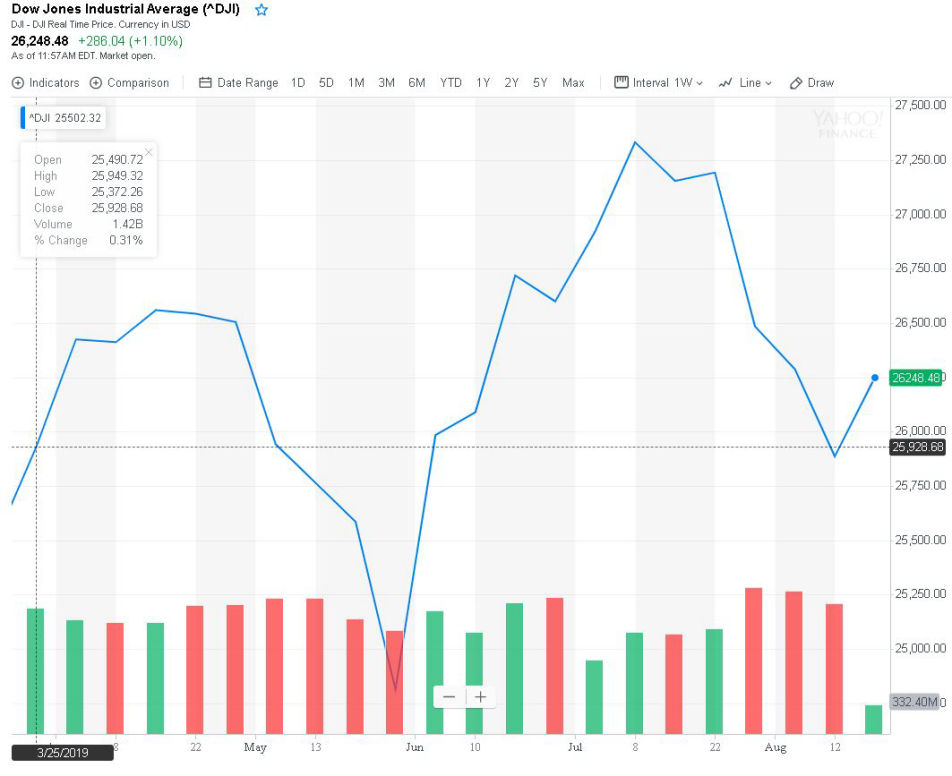The width and height of the screenshot is (952, 776).
Task: Select the 6M range
Action: 416,83
